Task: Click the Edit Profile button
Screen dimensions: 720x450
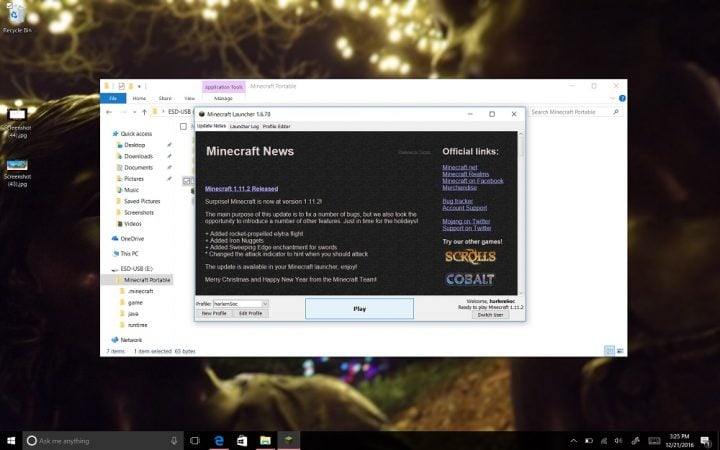Action: click(x=250, y=313)
